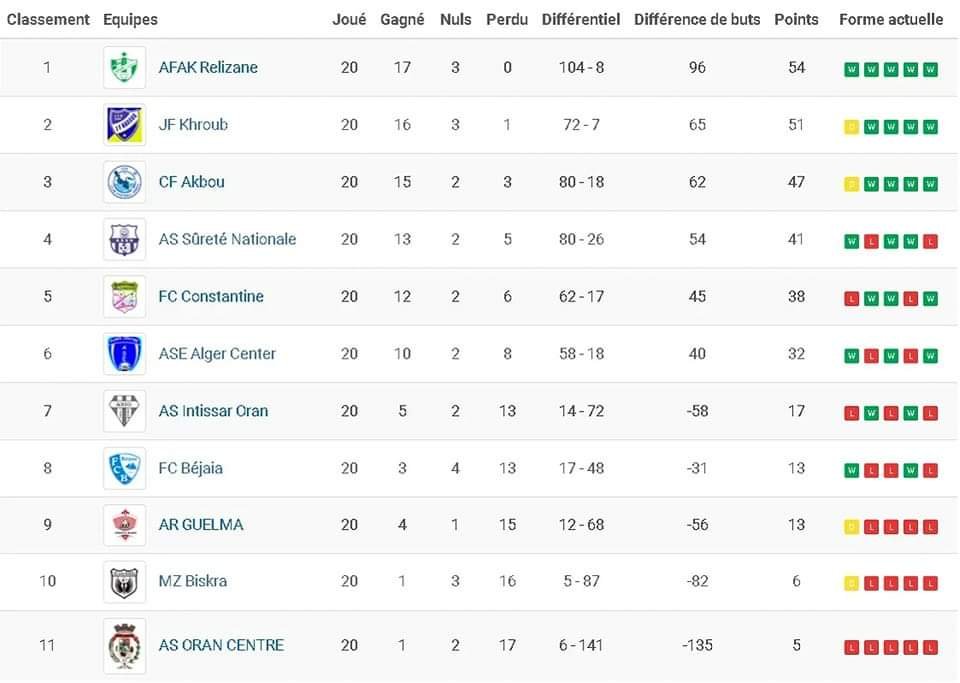Screen dimensions: 960x683
Task: Click the AR GUELMA team badge
Action: coord(124,525)
